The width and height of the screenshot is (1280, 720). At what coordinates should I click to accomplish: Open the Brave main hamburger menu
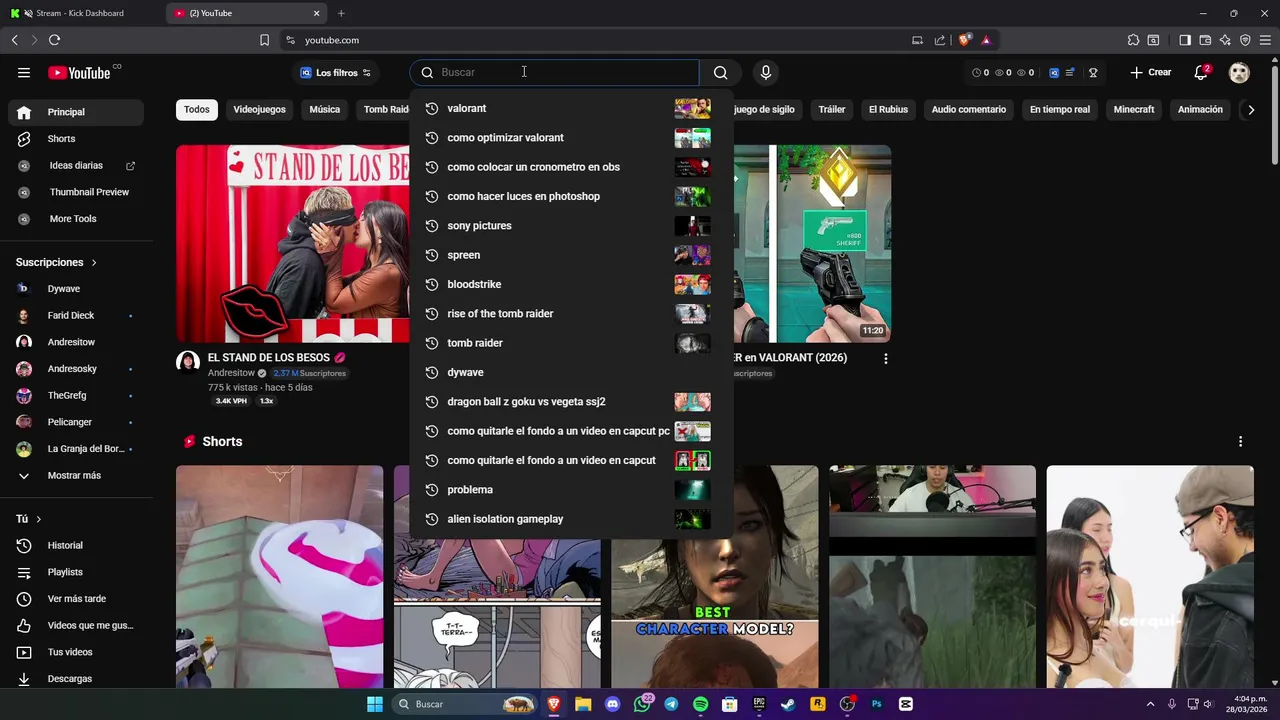click(1265, 40)
